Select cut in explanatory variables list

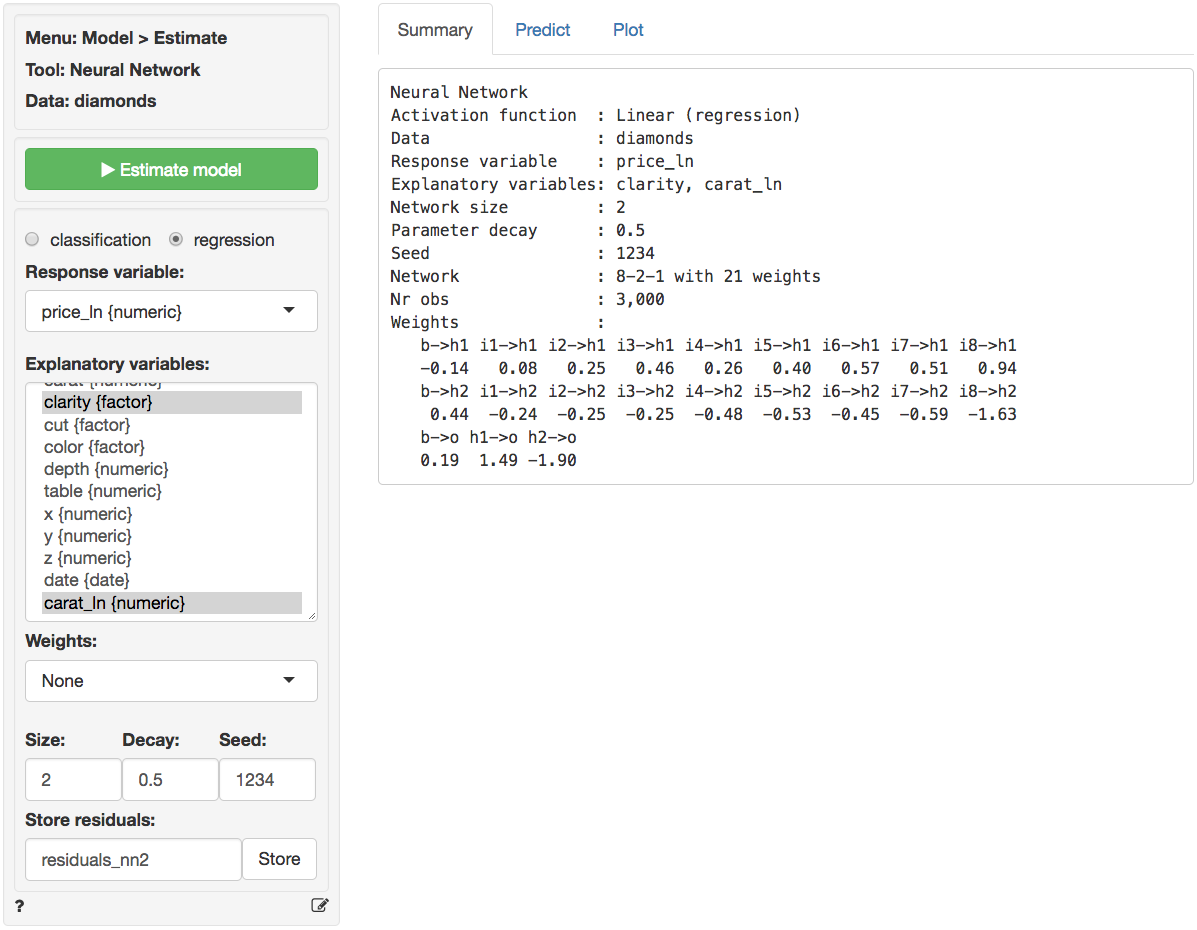click(x=87, y=425)
